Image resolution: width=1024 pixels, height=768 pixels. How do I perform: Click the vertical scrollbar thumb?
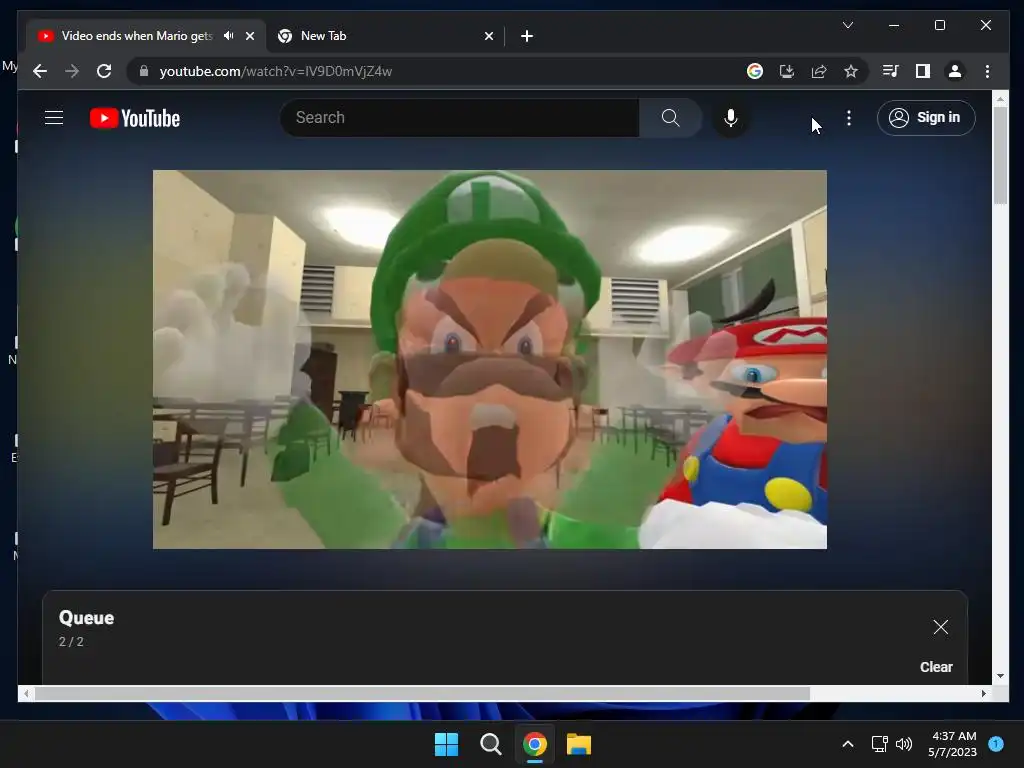(1000, 155)
